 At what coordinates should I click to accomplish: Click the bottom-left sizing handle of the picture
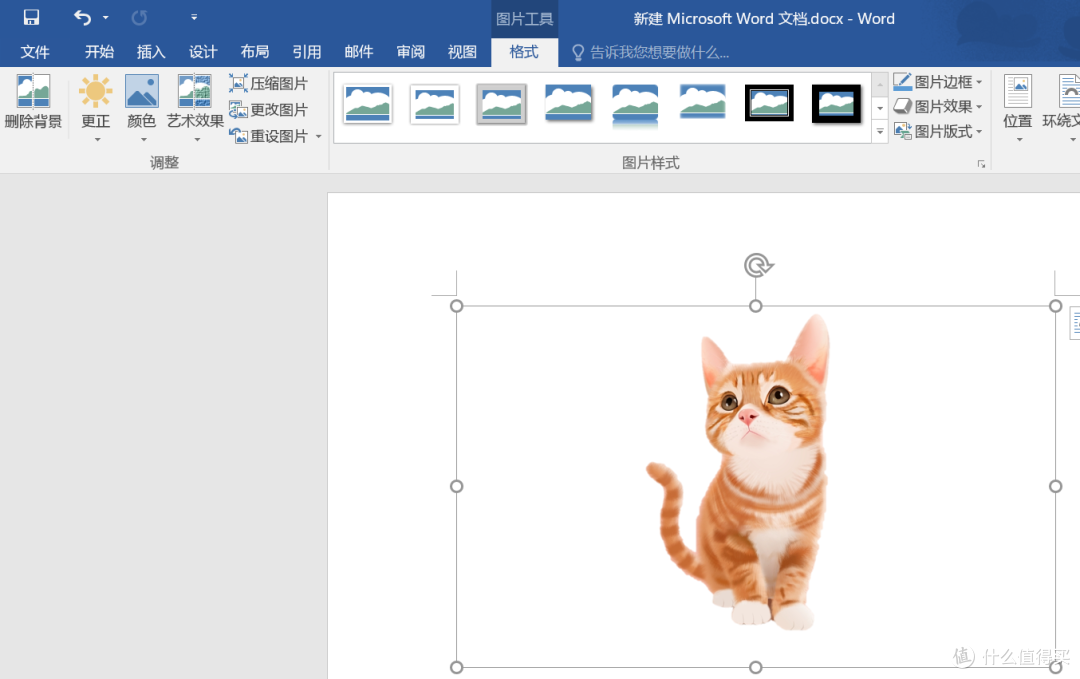point(457,667)
